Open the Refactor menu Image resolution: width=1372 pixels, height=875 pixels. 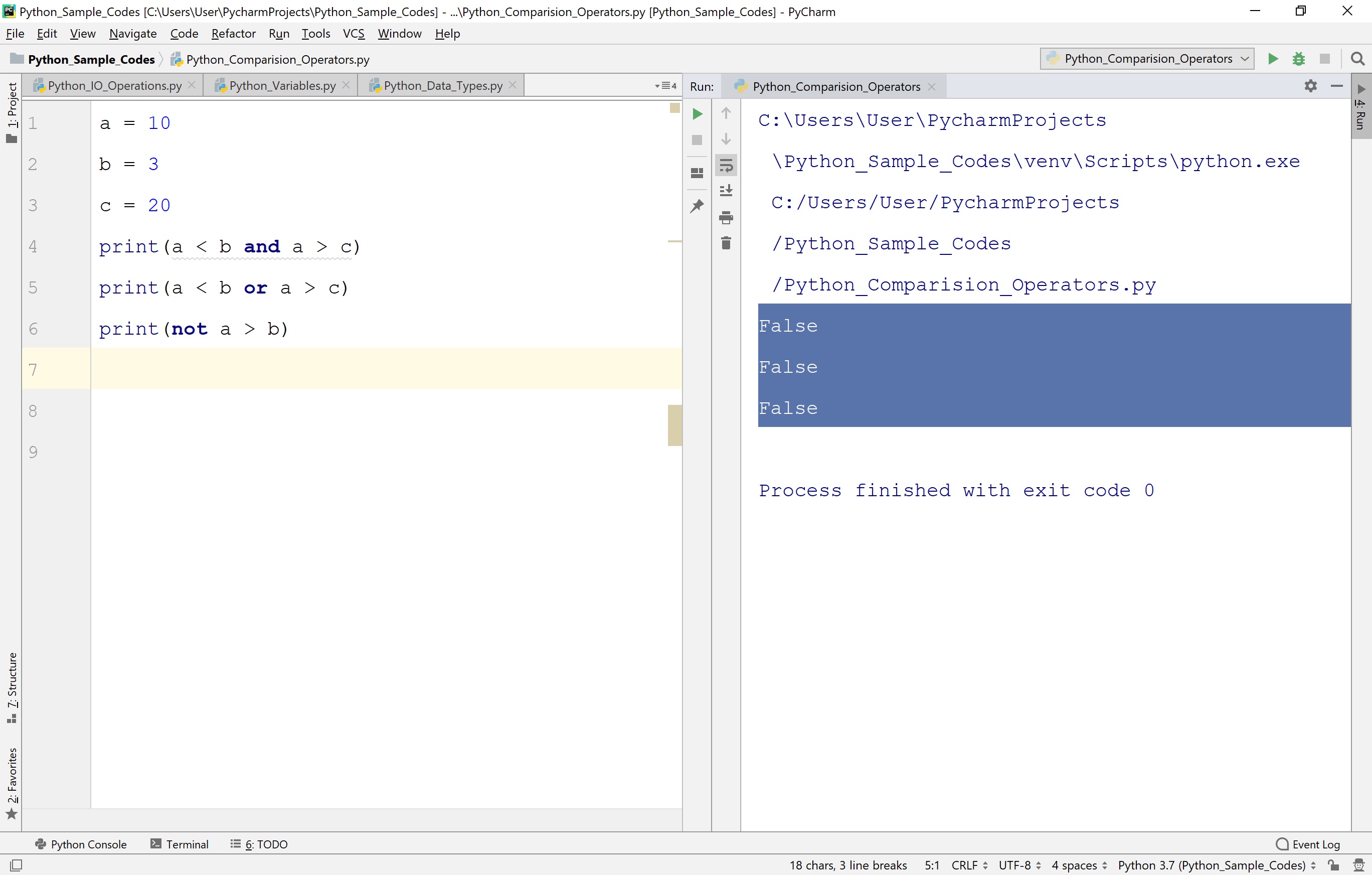[x=233, y=34]
